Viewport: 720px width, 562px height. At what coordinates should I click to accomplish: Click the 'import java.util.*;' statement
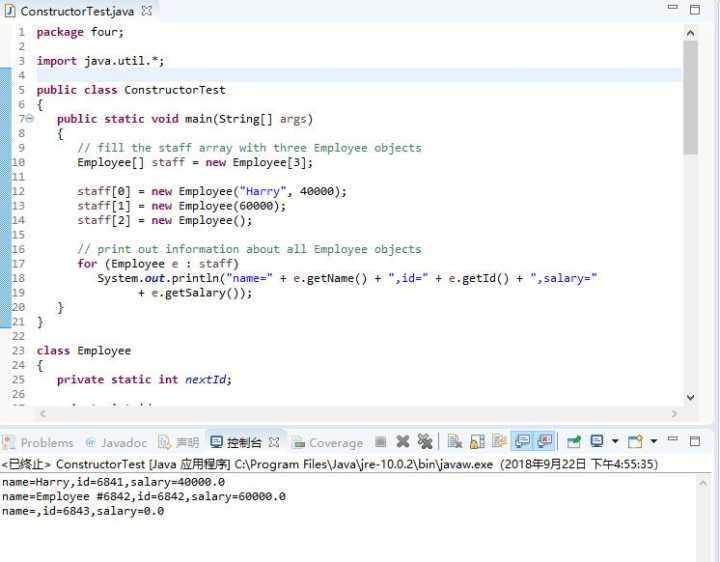[x=100, y=61]
